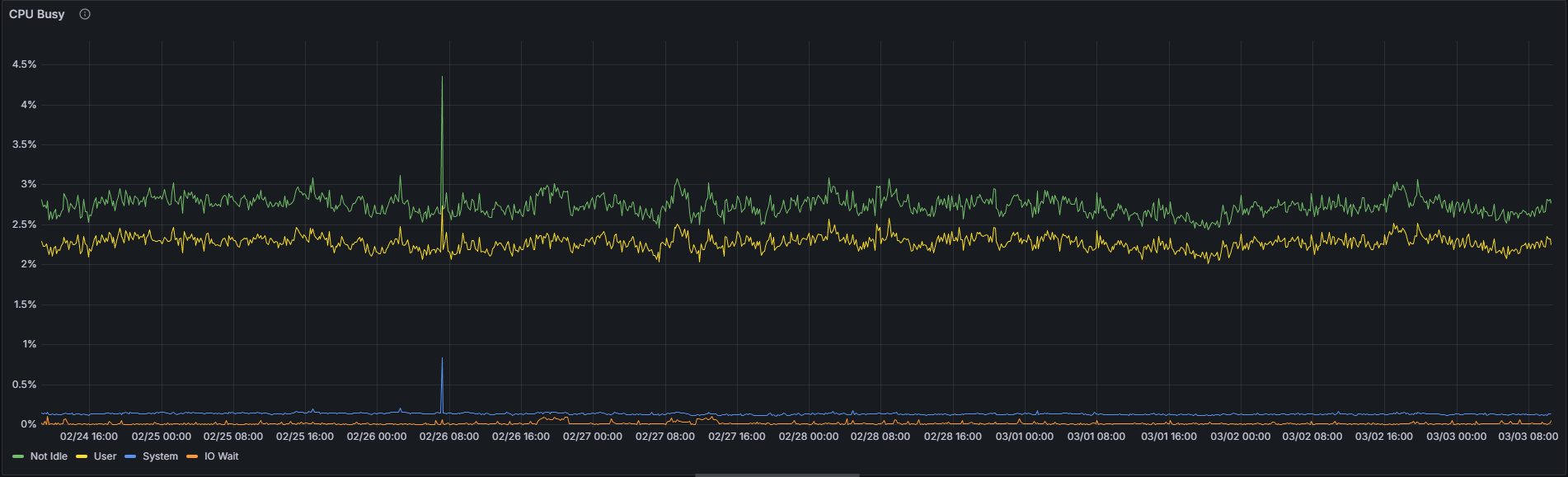Isolate the IO Wait series legend label
The image size is (1568, 477).
click(x=221, y=456)
